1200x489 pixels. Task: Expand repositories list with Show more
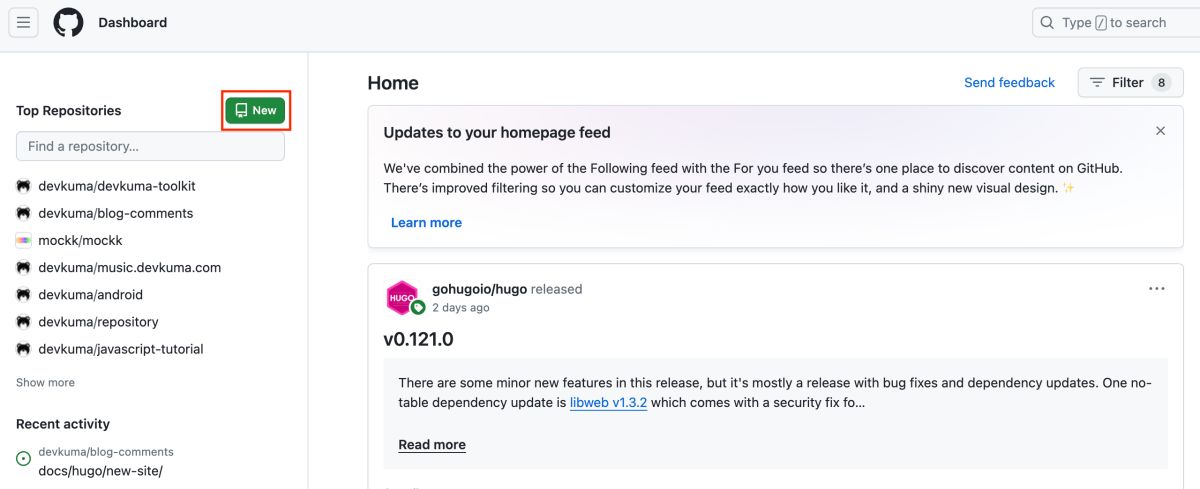(x=45, y=382)
